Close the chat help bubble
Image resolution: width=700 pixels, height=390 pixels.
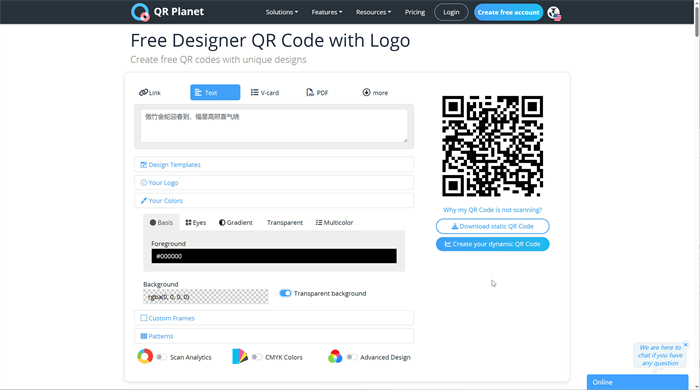tap(685, 345)
